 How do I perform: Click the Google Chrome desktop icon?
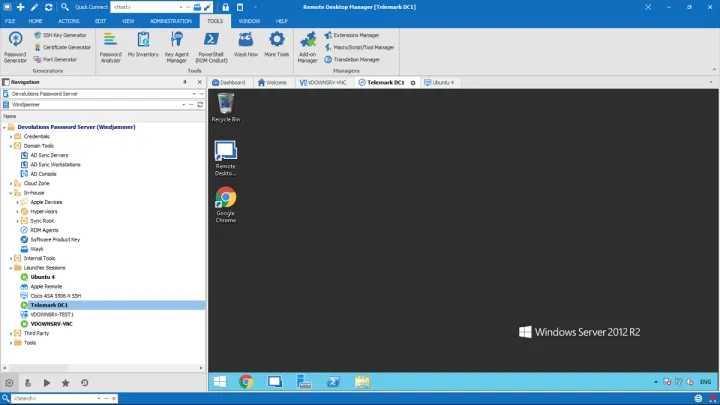(x=226, y=203)
